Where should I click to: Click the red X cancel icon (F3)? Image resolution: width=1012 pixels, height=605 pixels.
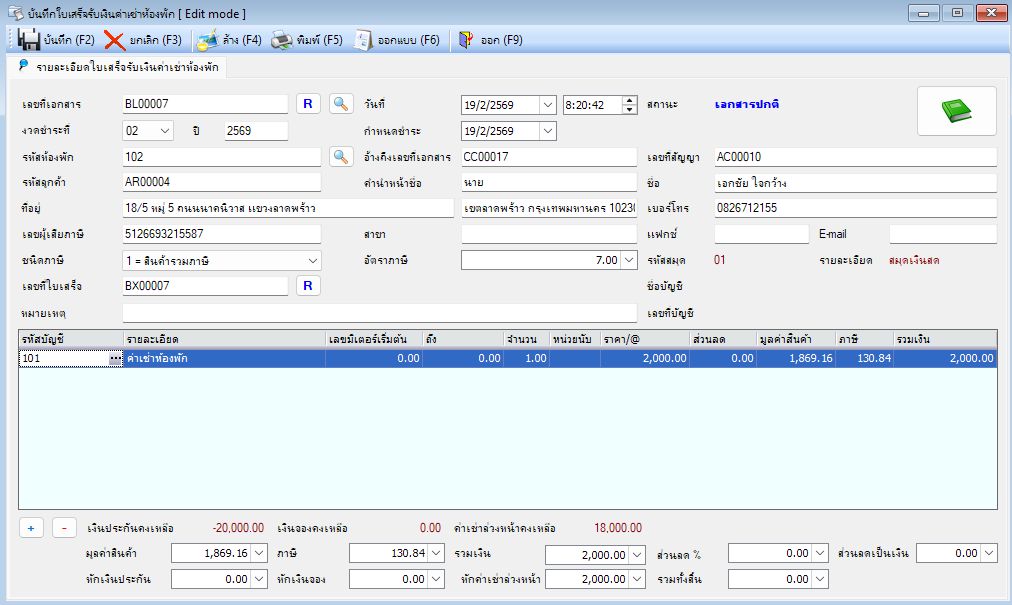114,40
